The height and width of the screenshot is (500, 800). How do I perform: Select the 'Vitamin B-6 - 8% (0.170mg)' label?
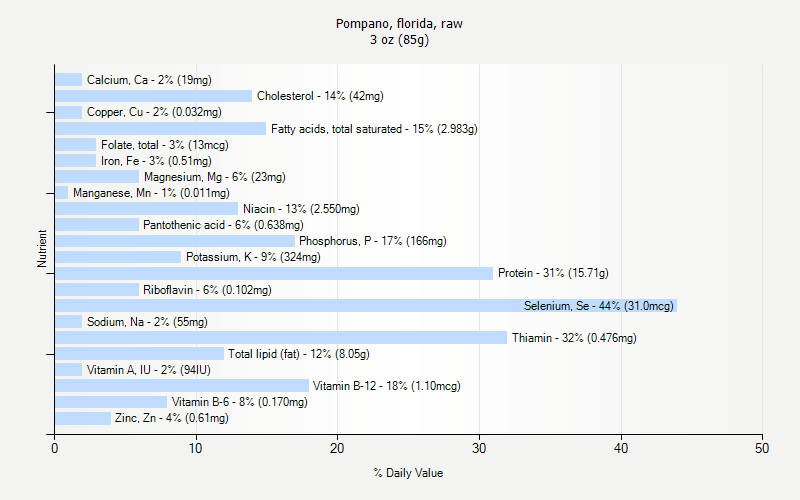pyautogui.click(x=239, y=402)
